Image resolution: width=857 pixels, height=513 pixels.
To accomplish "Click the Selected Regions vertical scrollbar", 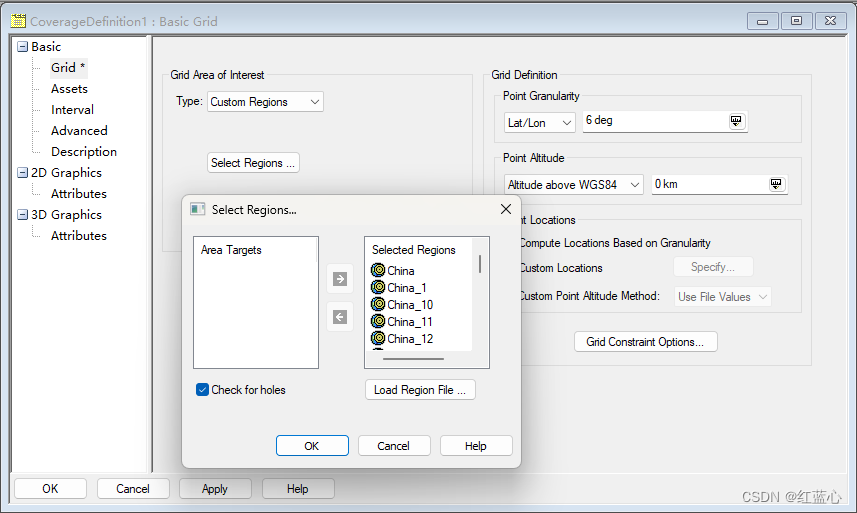I will click(x=480, y=295).
